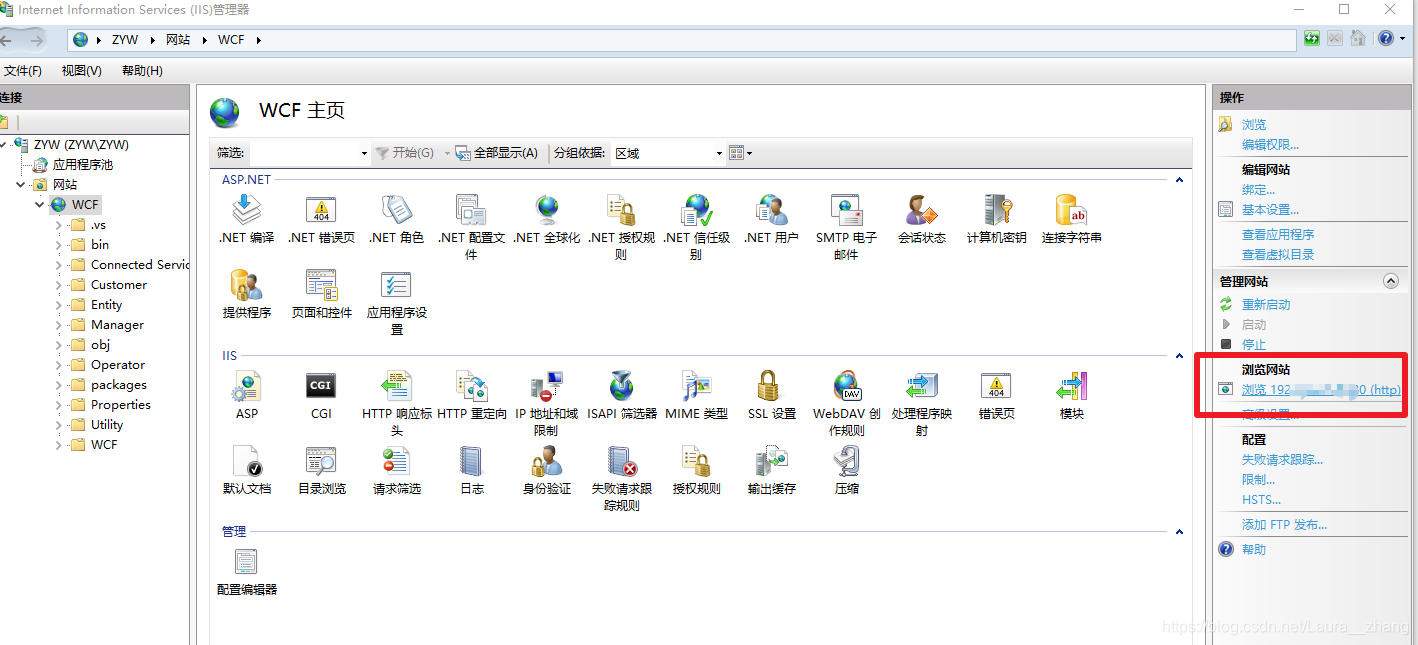Click the 基本设置... action link

(1270, 210)
